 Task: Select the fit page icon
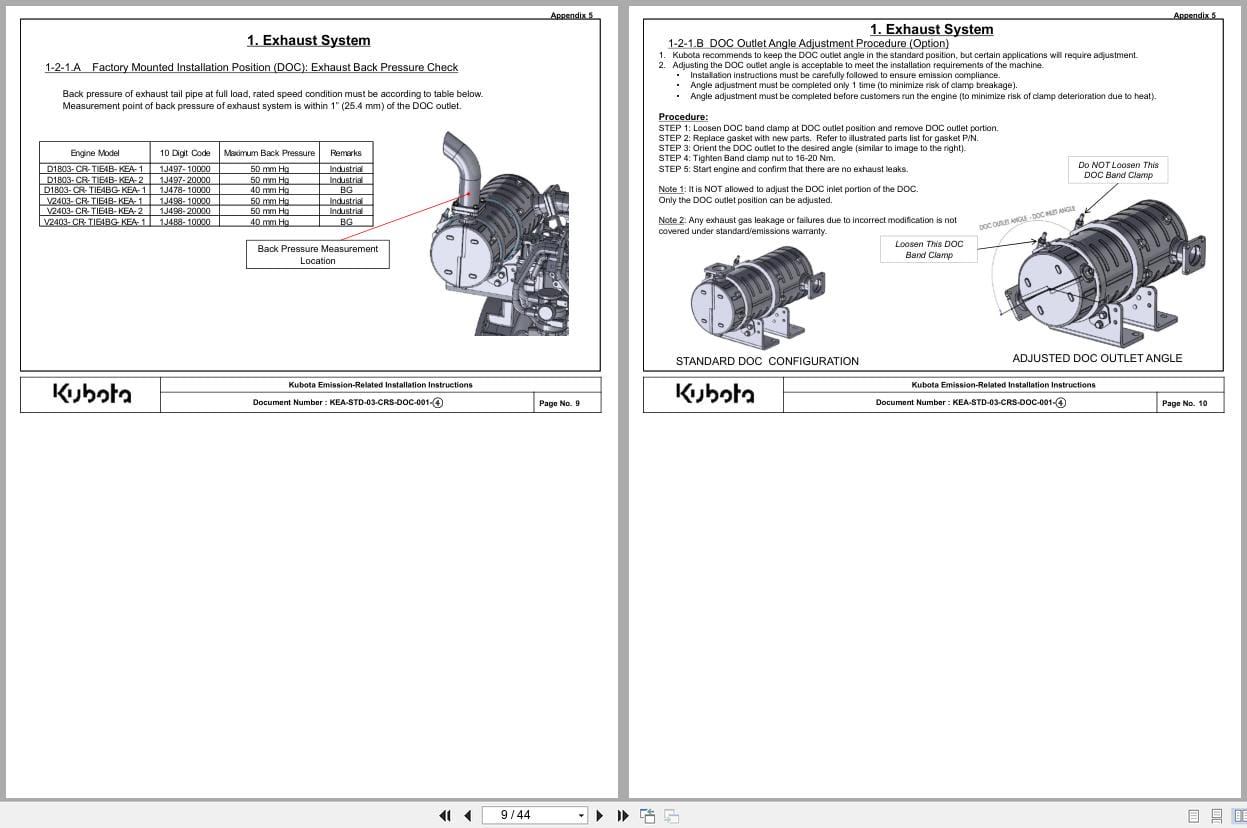(648, 815)
